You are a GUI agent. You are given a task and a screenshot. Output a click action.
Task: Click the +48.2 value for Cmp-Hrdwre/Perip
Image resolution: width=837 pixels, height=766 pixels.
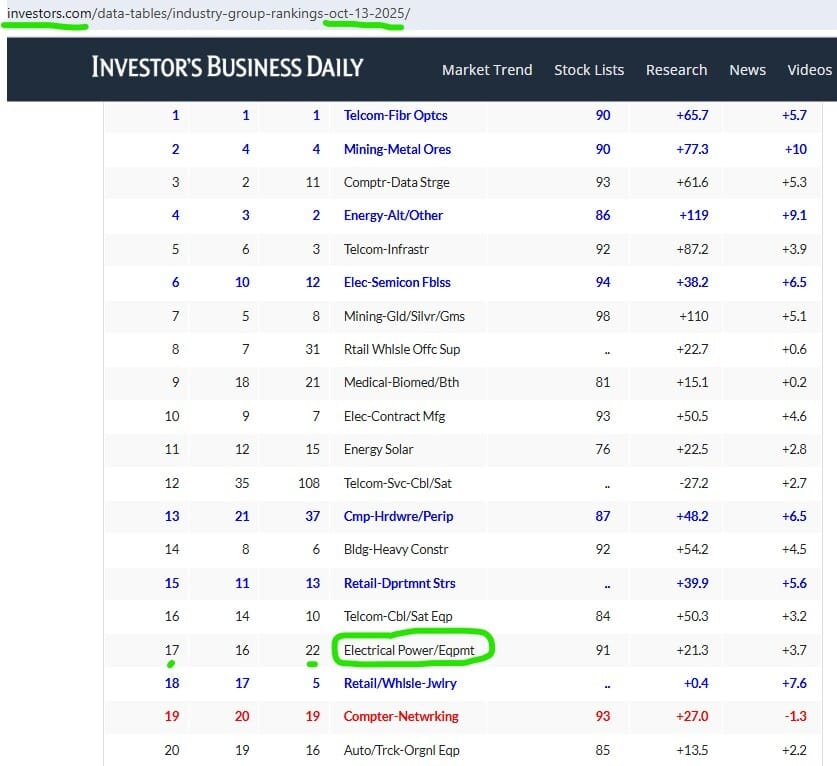(x=692, y=516)
